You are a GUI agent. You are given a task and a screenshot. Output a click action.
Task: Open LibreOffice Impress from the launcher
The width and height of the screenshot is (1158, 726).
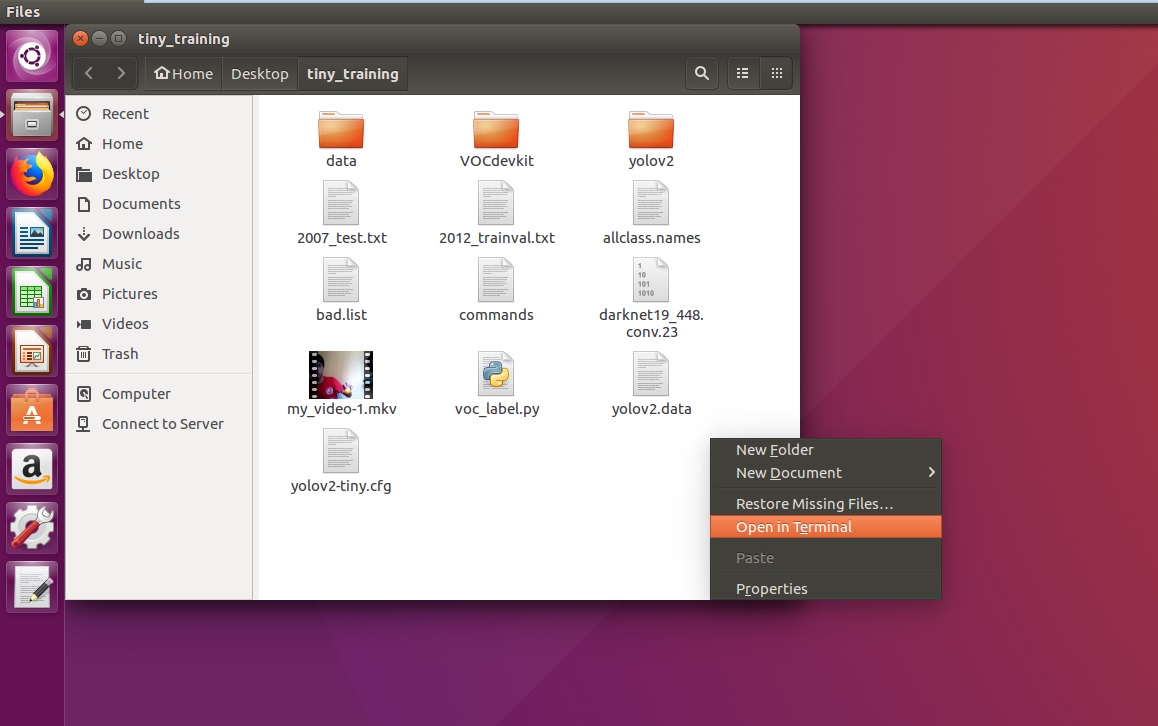point(32,352)
